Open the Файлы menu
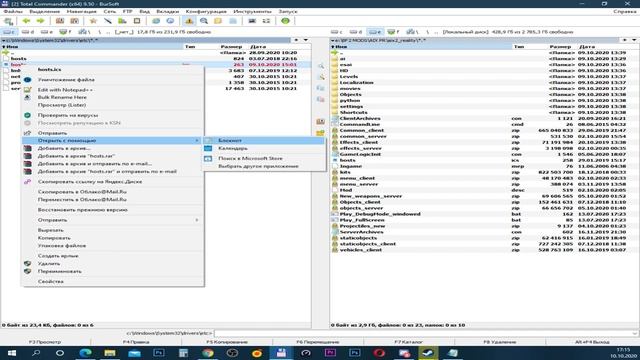This screenshot has height=360, width=640. click(x=13, y=11)
